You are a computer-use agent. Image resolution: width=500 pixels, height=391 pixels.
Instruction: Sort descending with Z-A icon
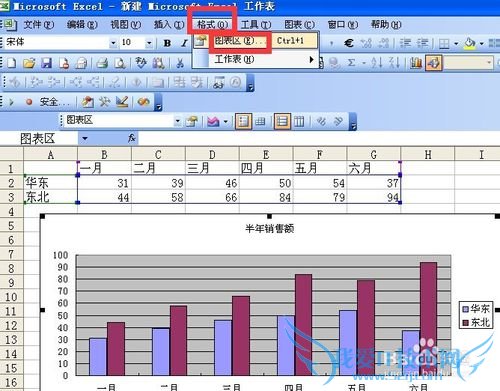(x=394, y=63)
